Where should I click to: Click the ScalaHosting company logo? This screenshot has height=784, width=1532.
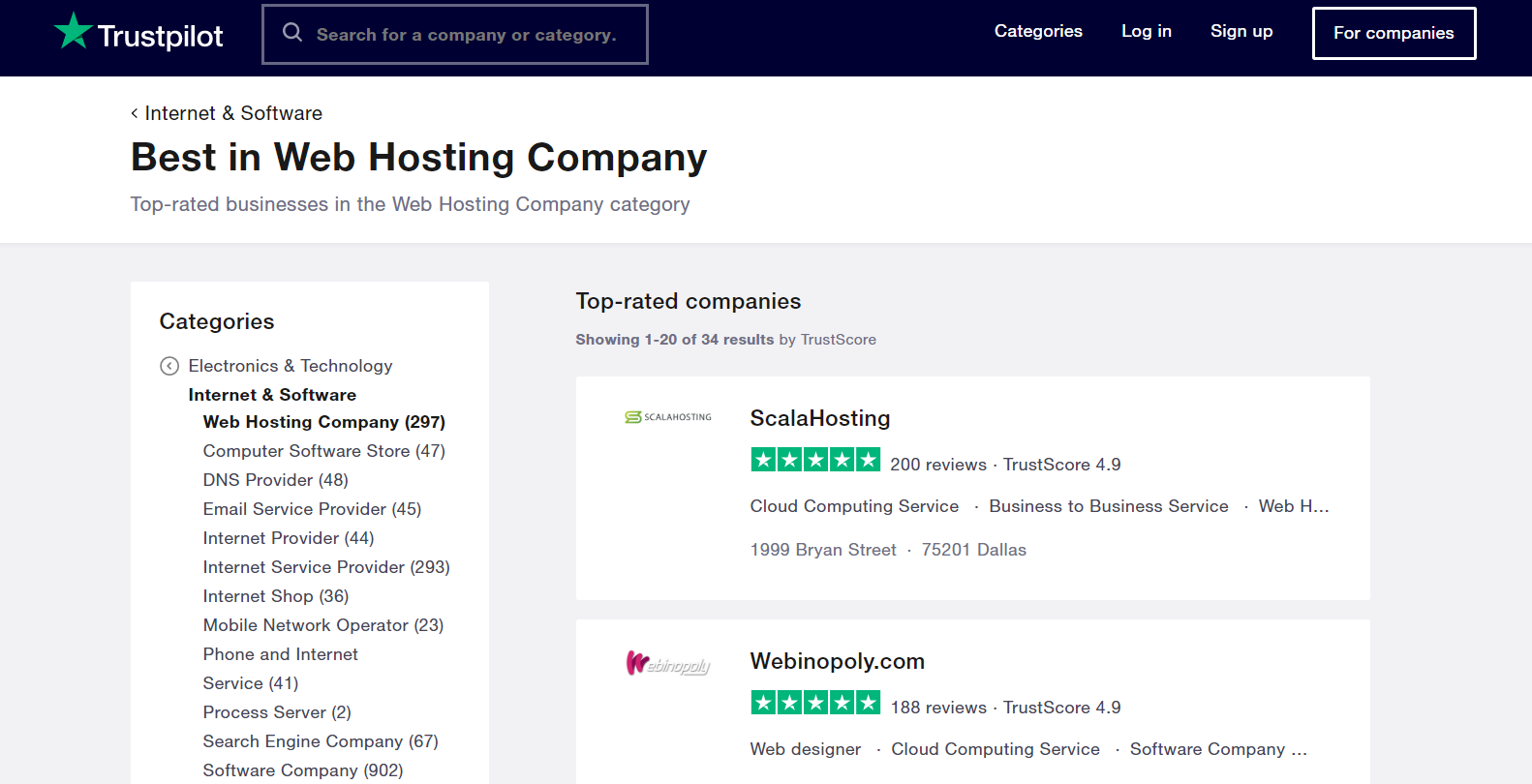668,417
